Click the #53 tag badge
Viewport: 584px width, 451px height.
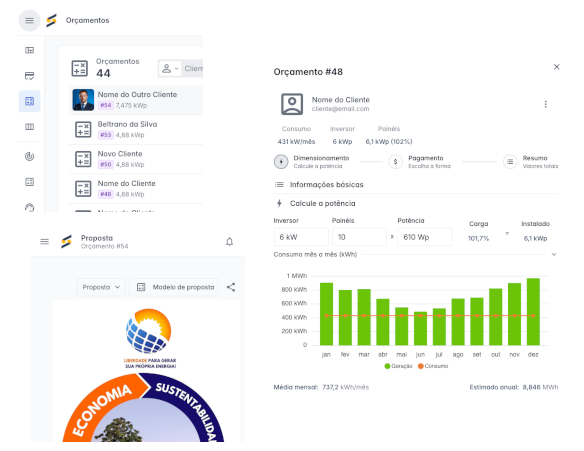106,135
